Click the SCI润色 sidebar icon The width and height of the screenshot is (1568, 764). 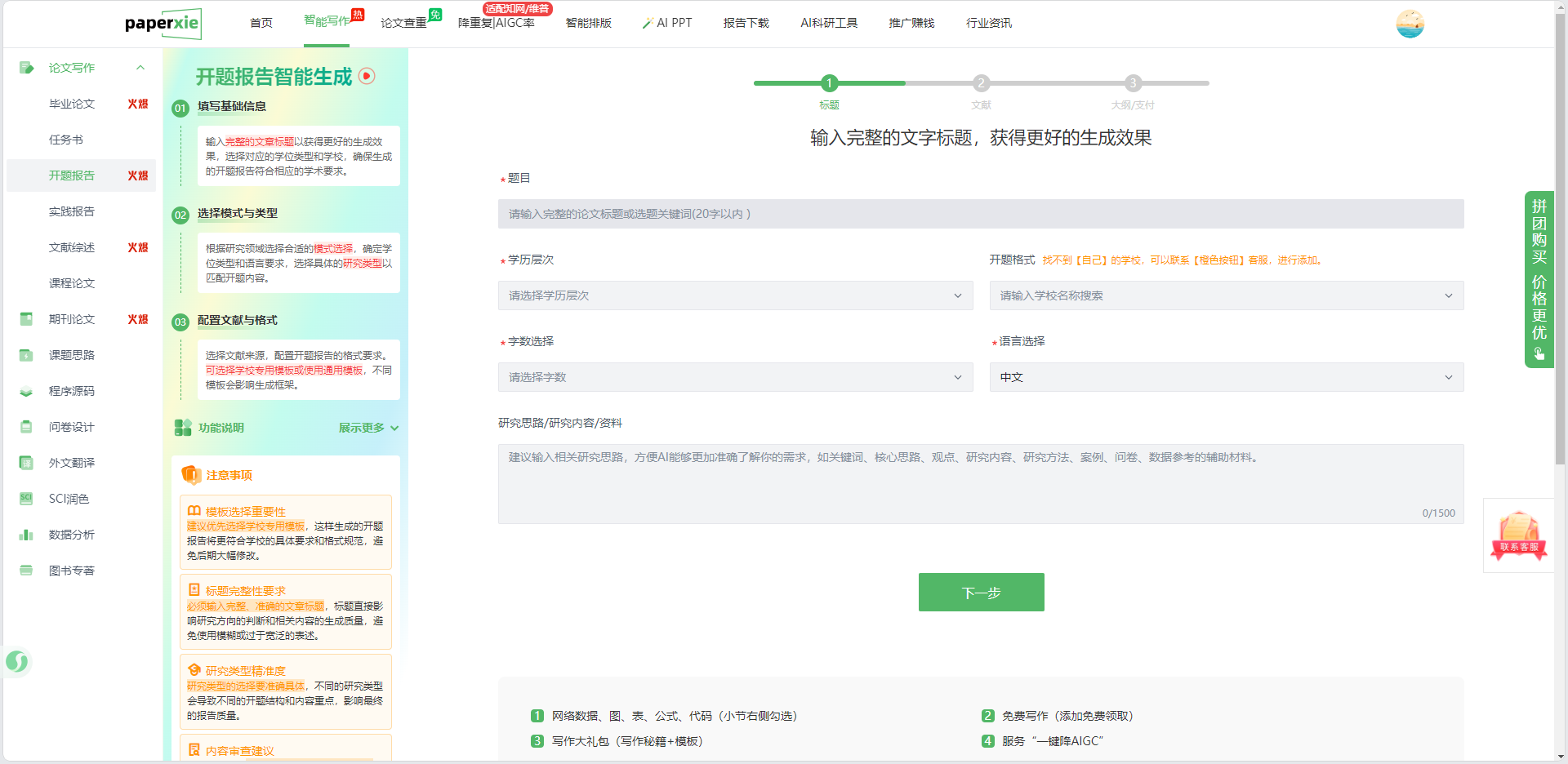(x=26, y=499)
